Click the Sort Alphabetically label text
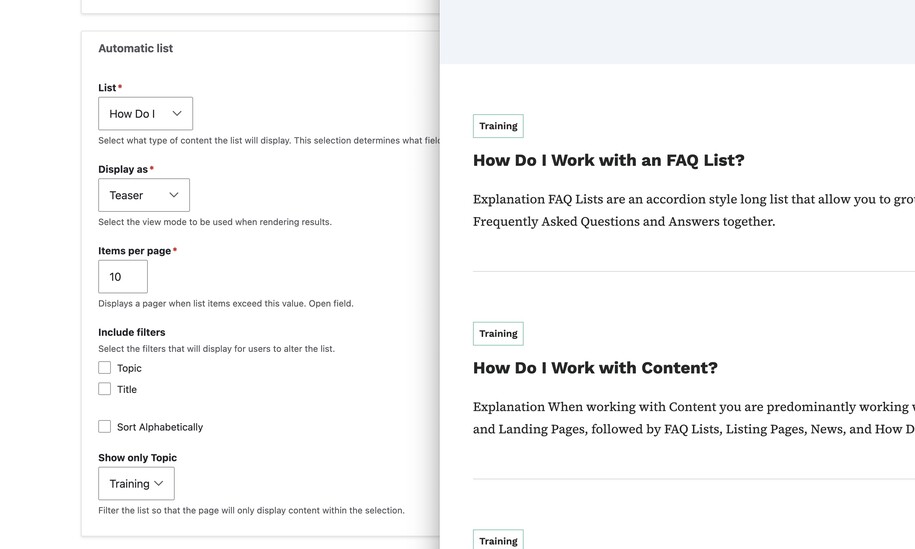The width and height of the screenshot is (915, 549). [160, 427]
